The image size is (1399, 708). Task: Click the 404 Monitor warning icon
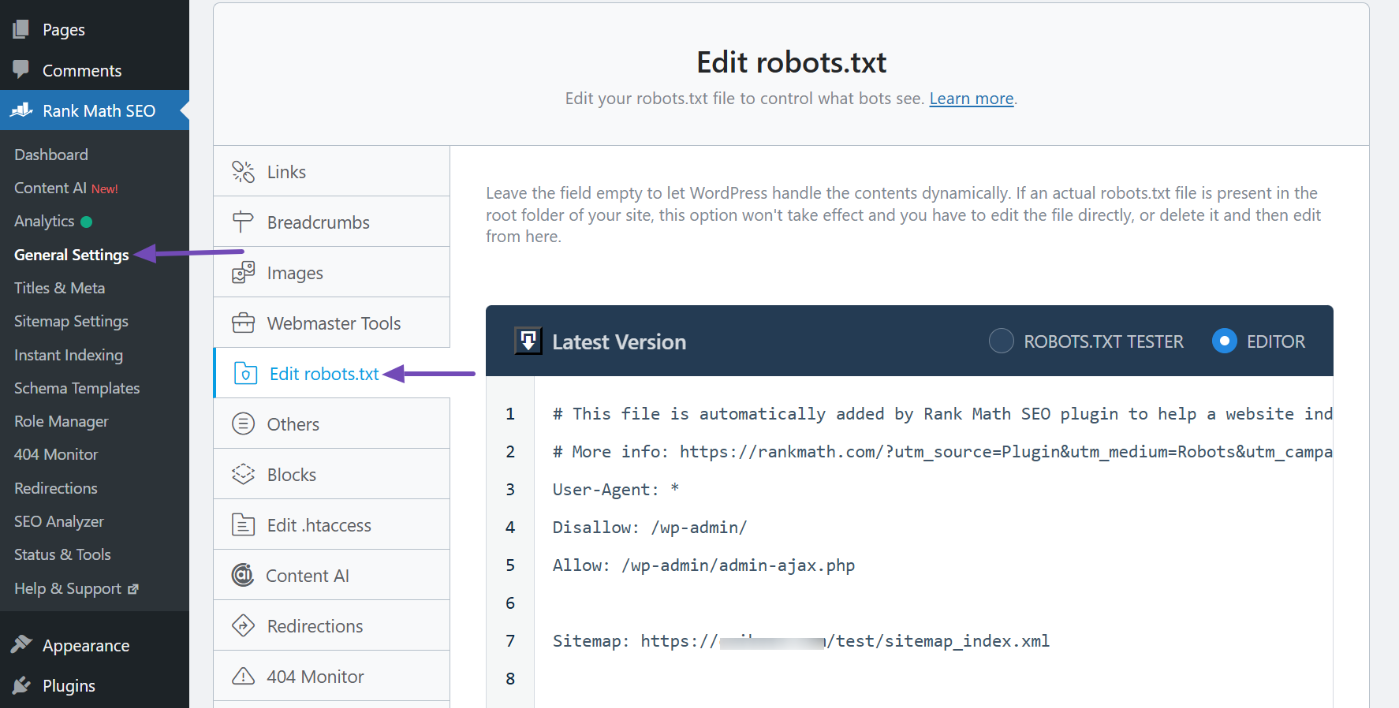coord(243,677)
